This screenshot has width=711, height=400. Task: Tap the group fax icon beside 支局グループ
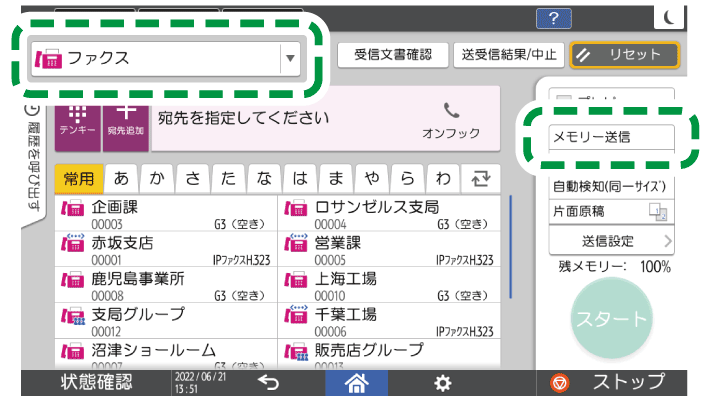(x=73, y=315)
